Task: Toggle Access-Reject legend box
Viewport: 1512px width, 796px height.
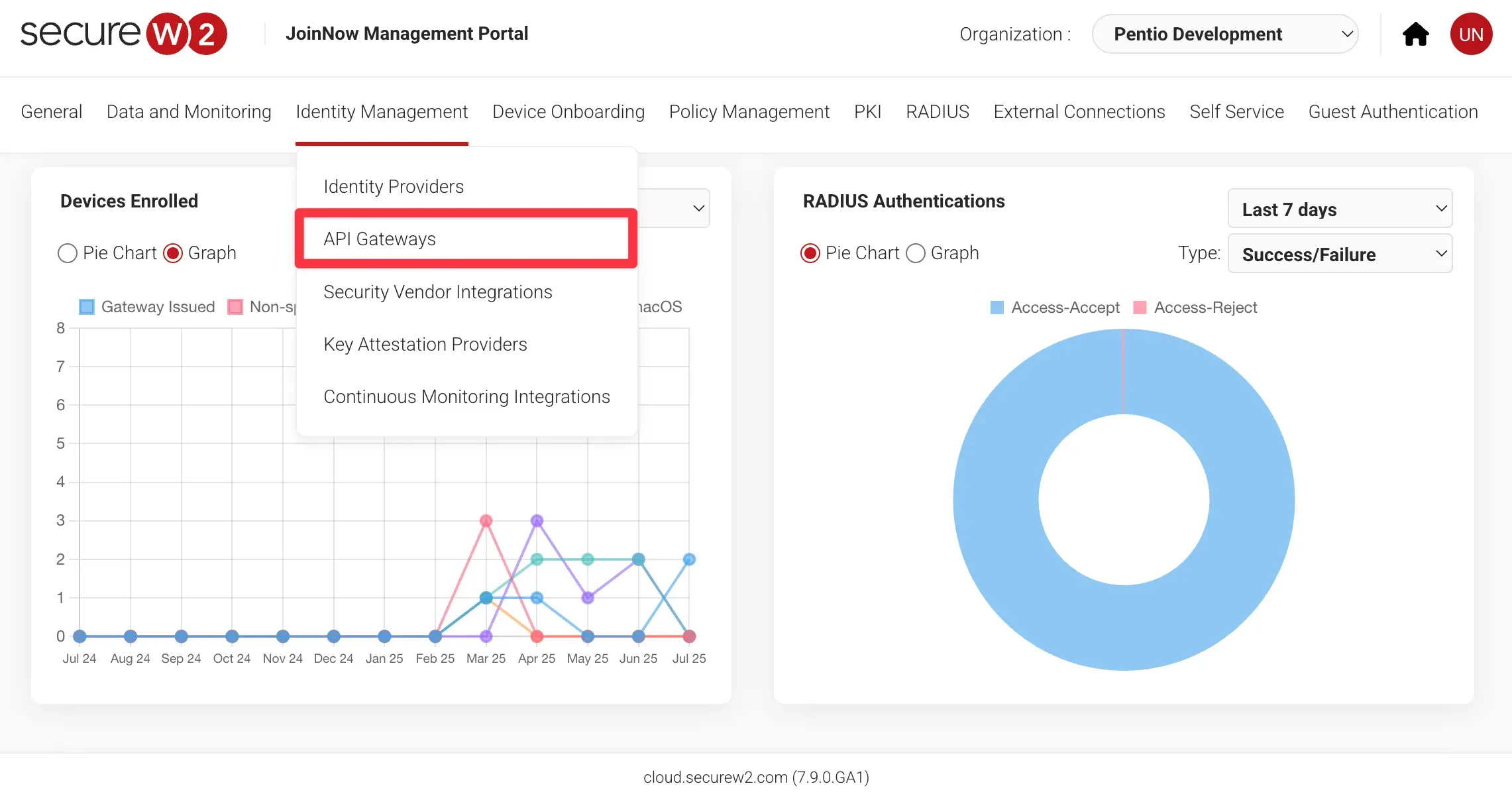Action: pos(1140,308)
